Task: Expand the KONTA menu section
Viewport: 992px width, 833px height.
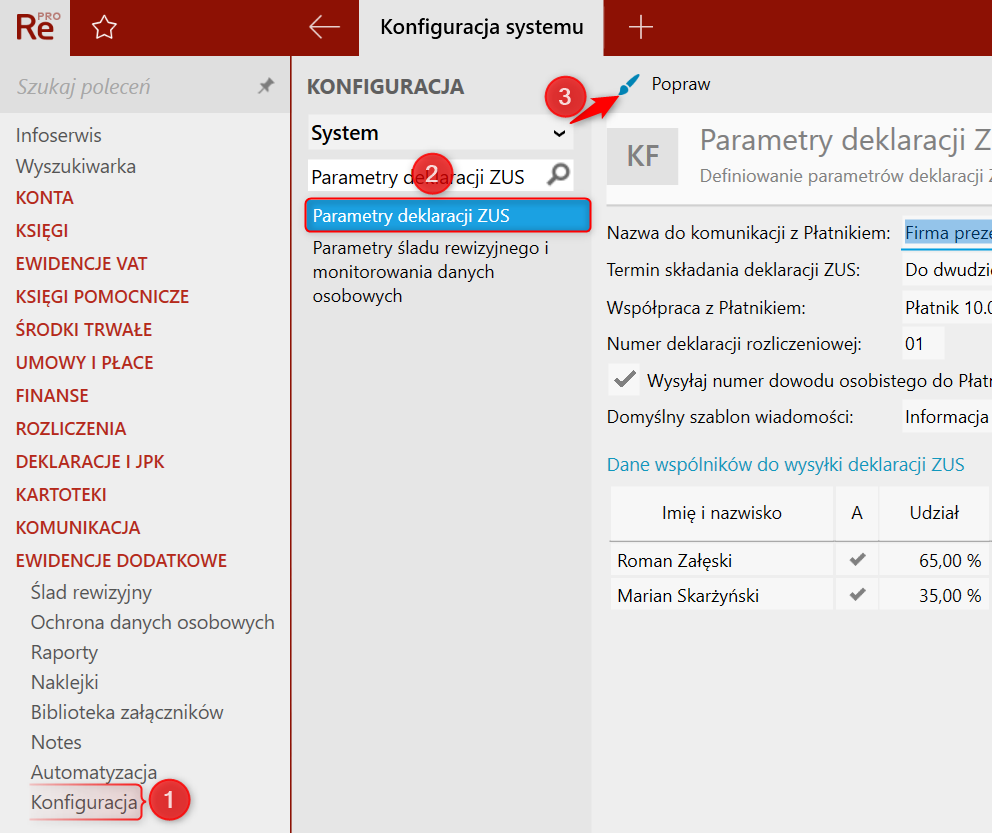Action: (45, 198)
